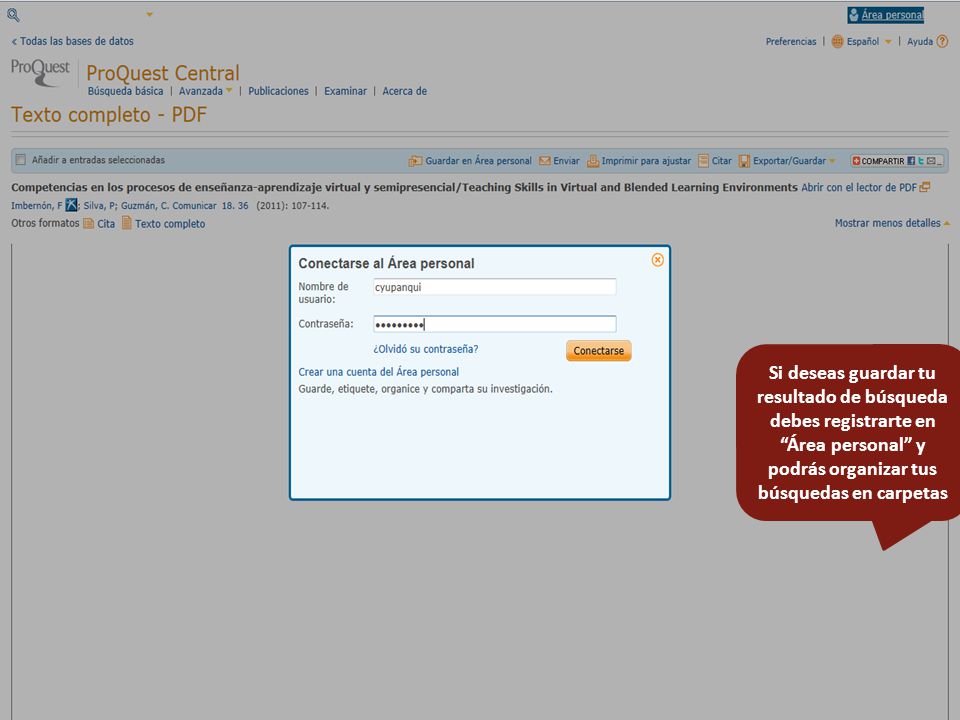Open author Imbernón, F link
The image size is (960, 720).
pyautogui.click(x=37, y=206)
